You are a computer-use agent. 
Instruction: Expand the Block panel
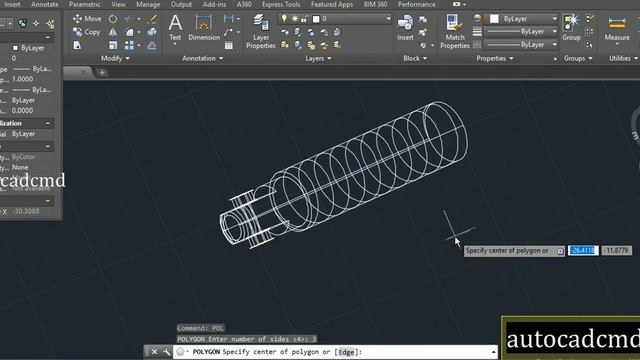(415, 58)
